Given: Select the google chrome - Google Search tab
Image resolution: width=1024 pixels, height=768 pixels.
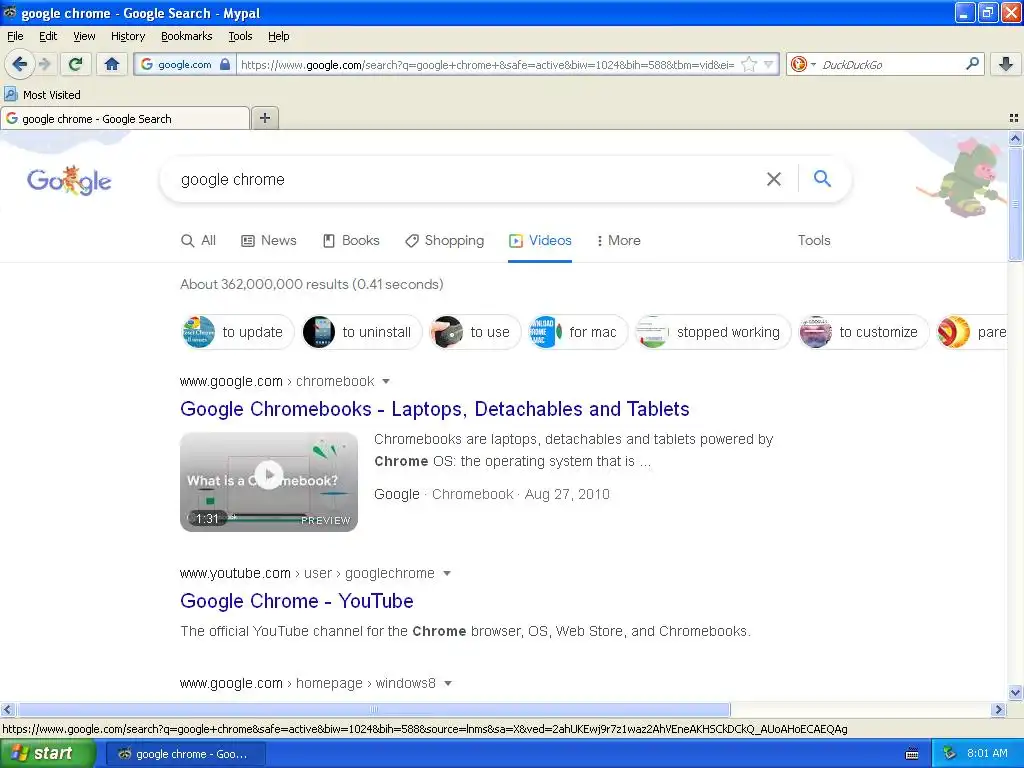Looking at the screenshot, I should point(124,118).
